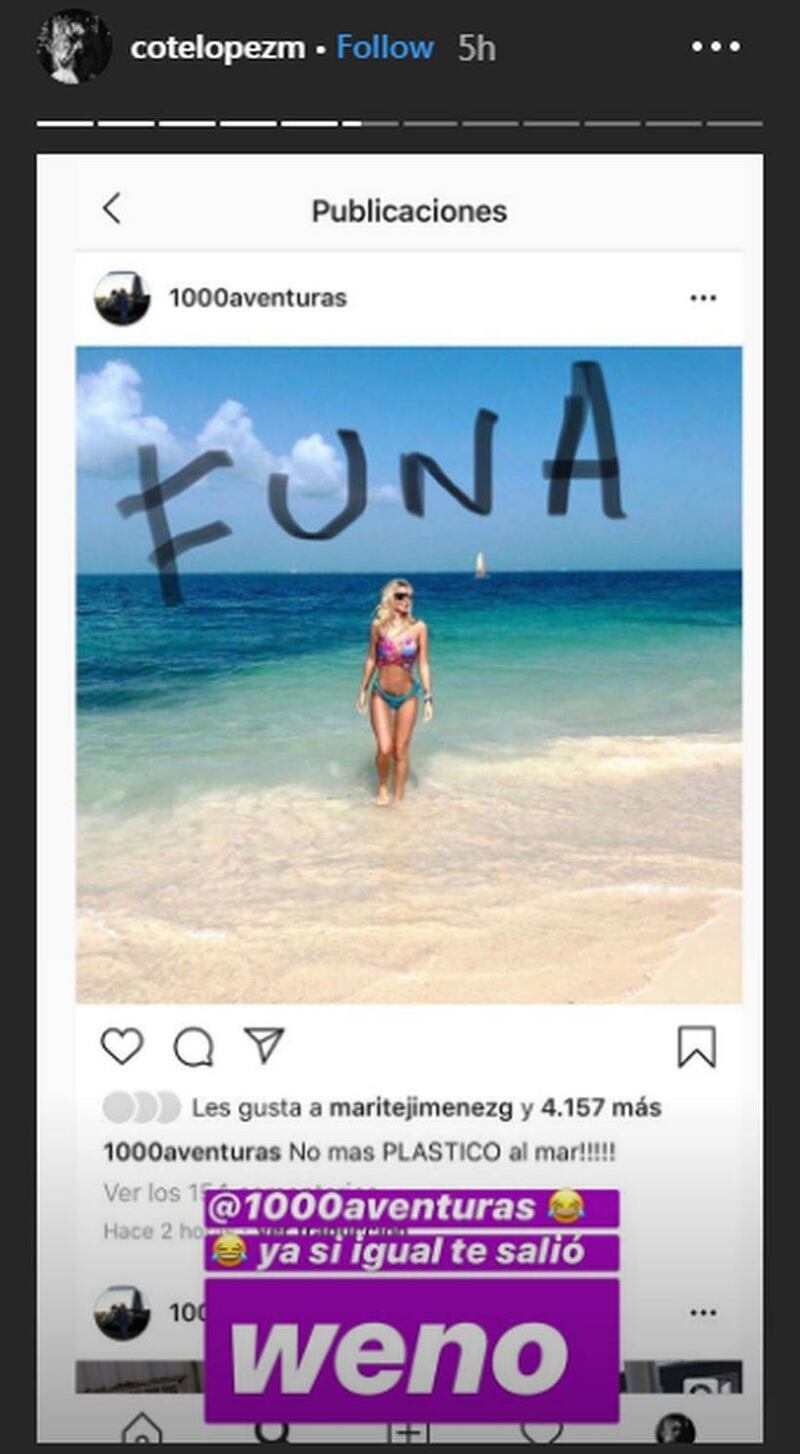Image resolution: width=800 pixels, height=1454 pixels.
Task: Open the 1000aventuras post options menu
Action: coord(703,298)
